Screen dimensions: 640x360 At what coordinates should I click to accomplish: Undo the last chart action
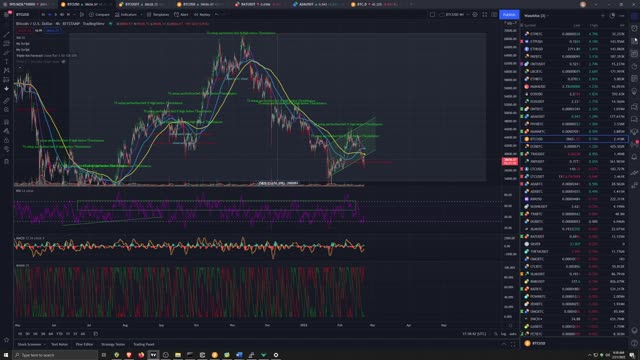pyautogui.click(x=217, y=15)
